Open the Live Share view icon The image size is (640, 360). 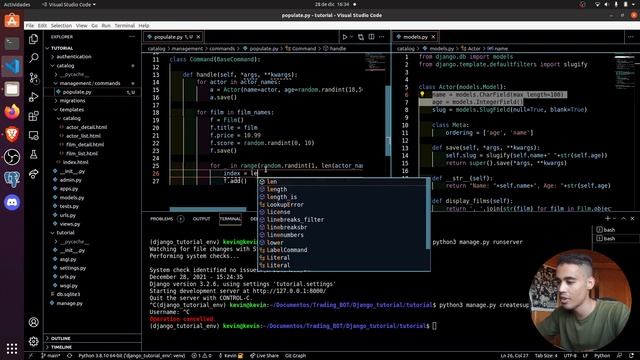click(34, 174)
